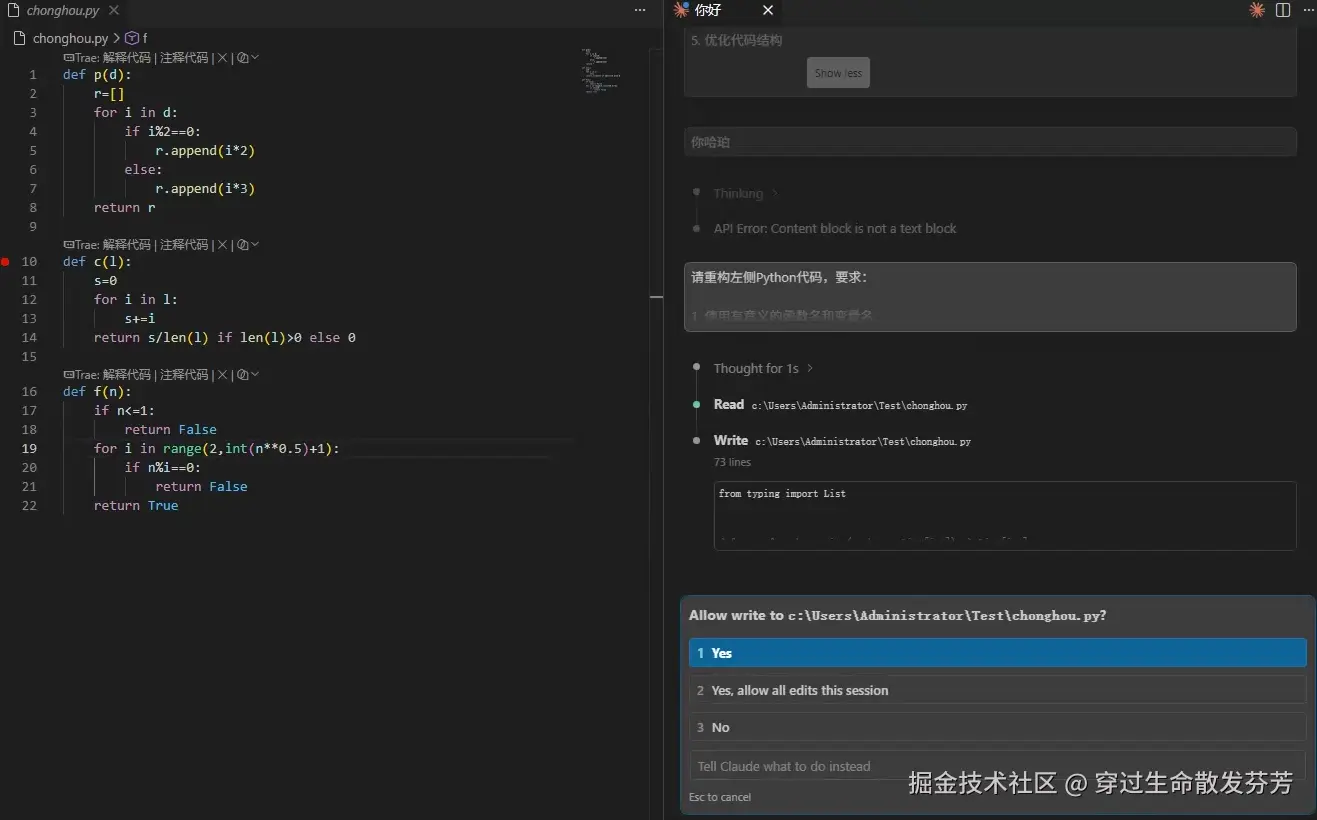This screenshot has width=1317, height=820.
Task: Click the 5. 优化代码结构 list item
Action: coord(736,41)
